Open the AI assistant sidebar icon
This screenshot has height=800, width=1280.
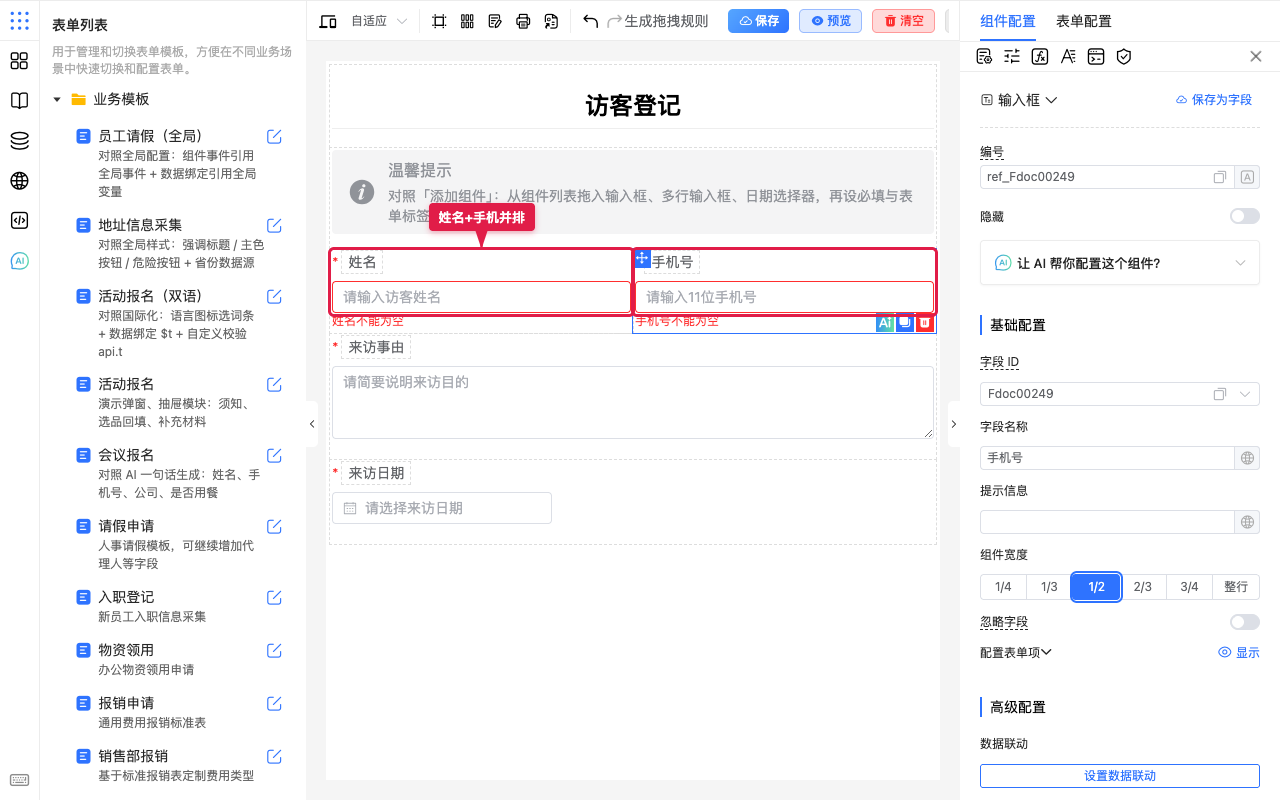coord(19,261)
